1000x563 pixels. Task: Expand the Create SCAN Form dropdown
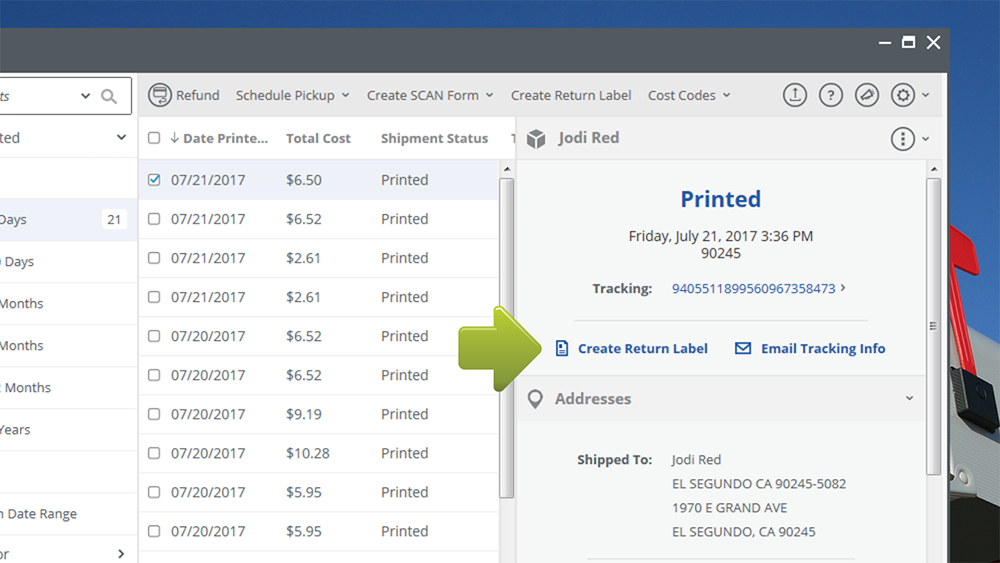[430, 95]
